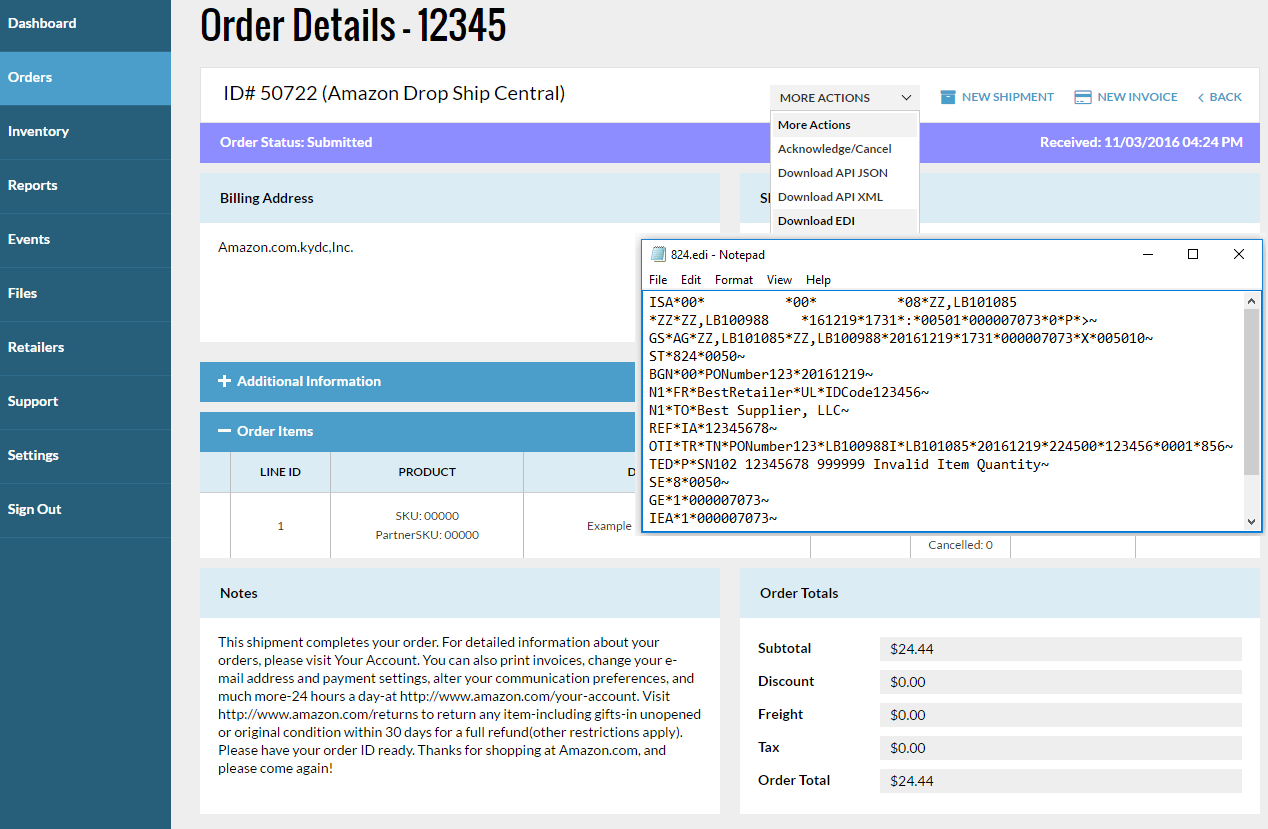
Task: Click Sign Out in the sidebar
Action: coord(85,509)
